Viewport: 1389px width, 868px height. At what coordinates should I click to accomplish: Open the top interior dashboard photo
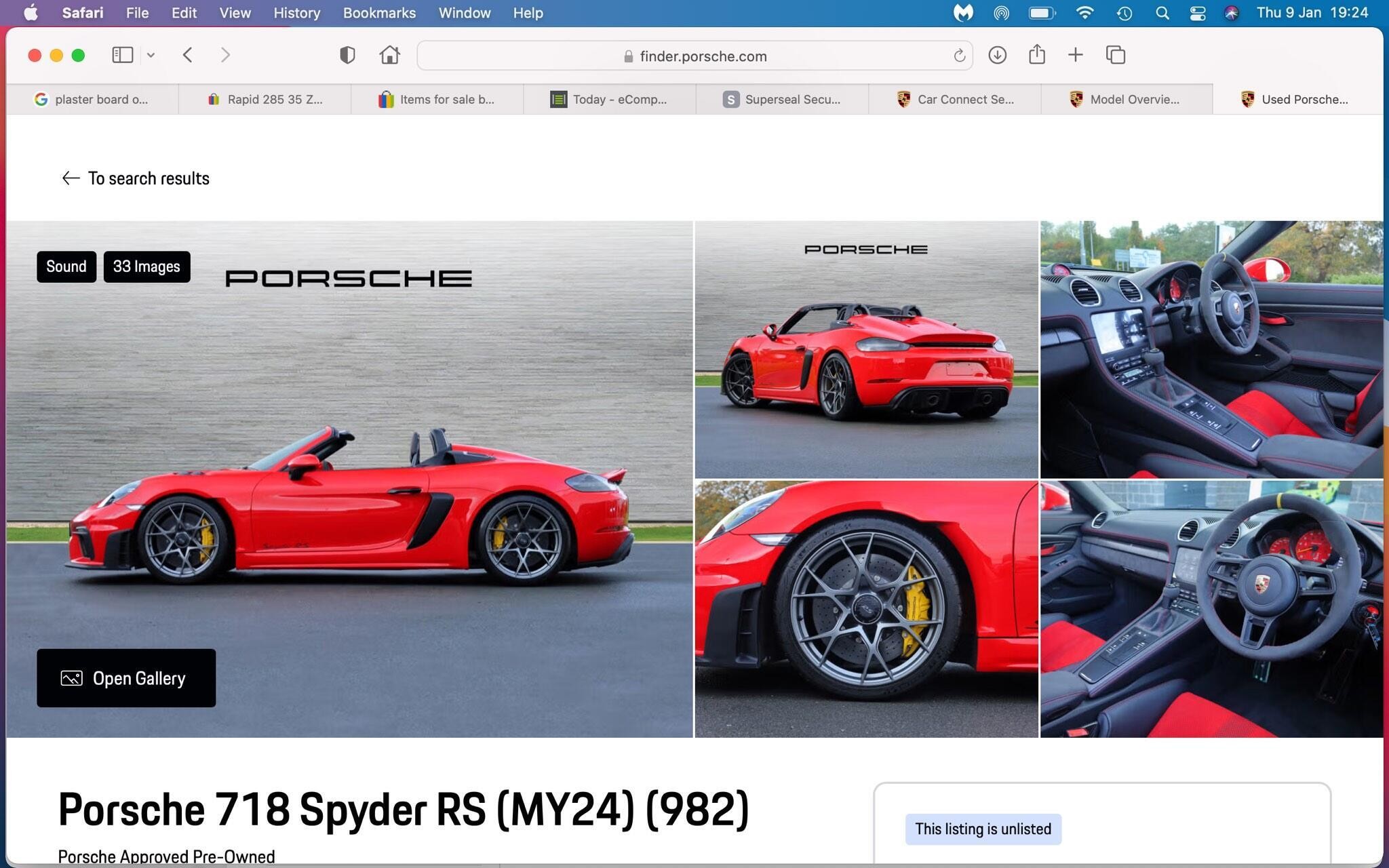1211,350
